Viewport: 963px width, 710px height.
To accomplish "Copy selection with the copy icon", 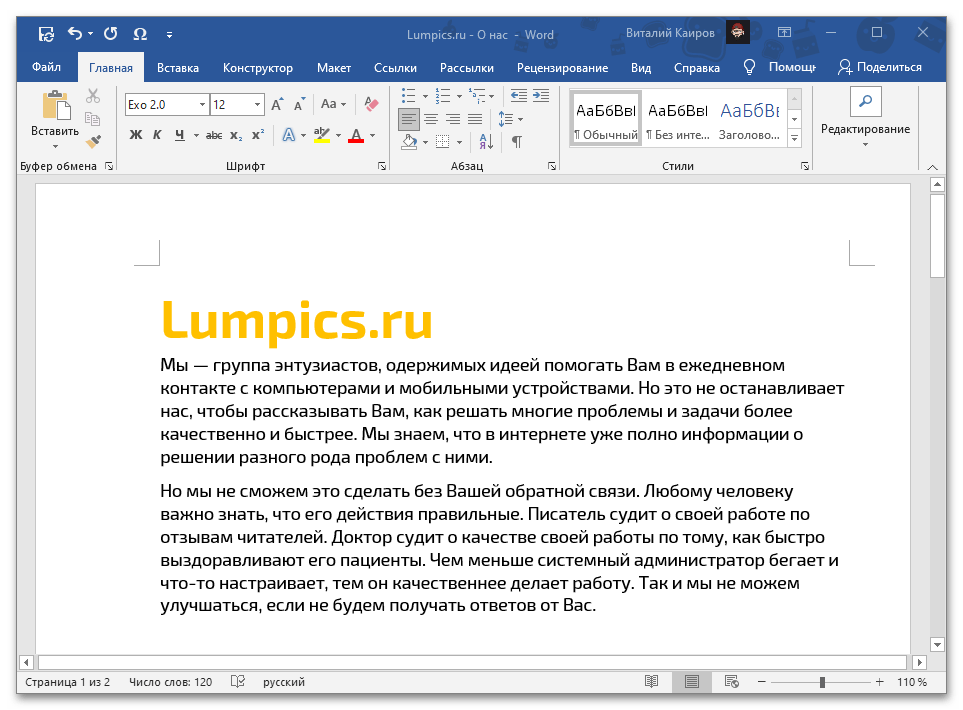I will 93,119.
